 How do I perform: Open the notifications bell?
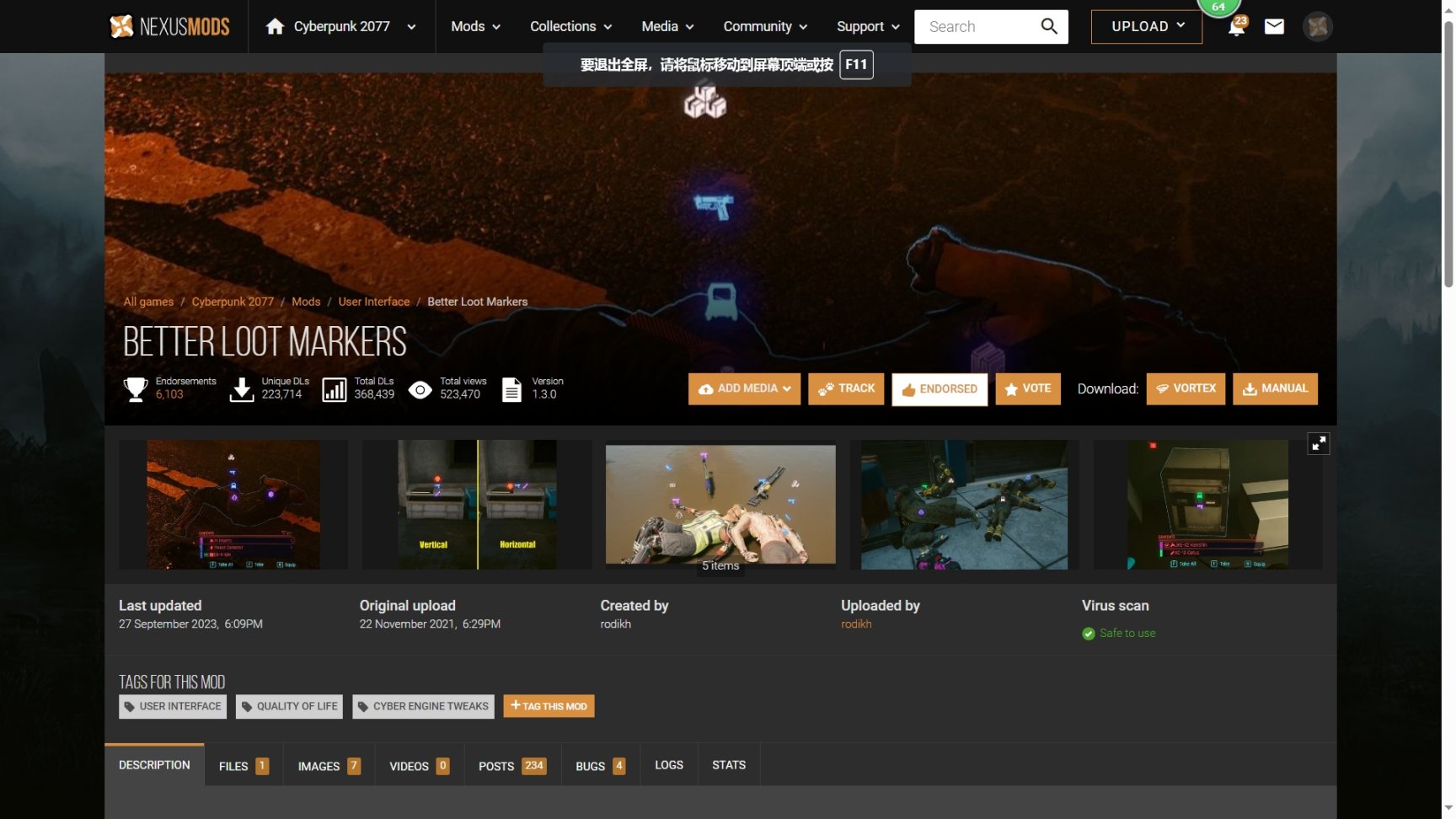(1236, 26)
